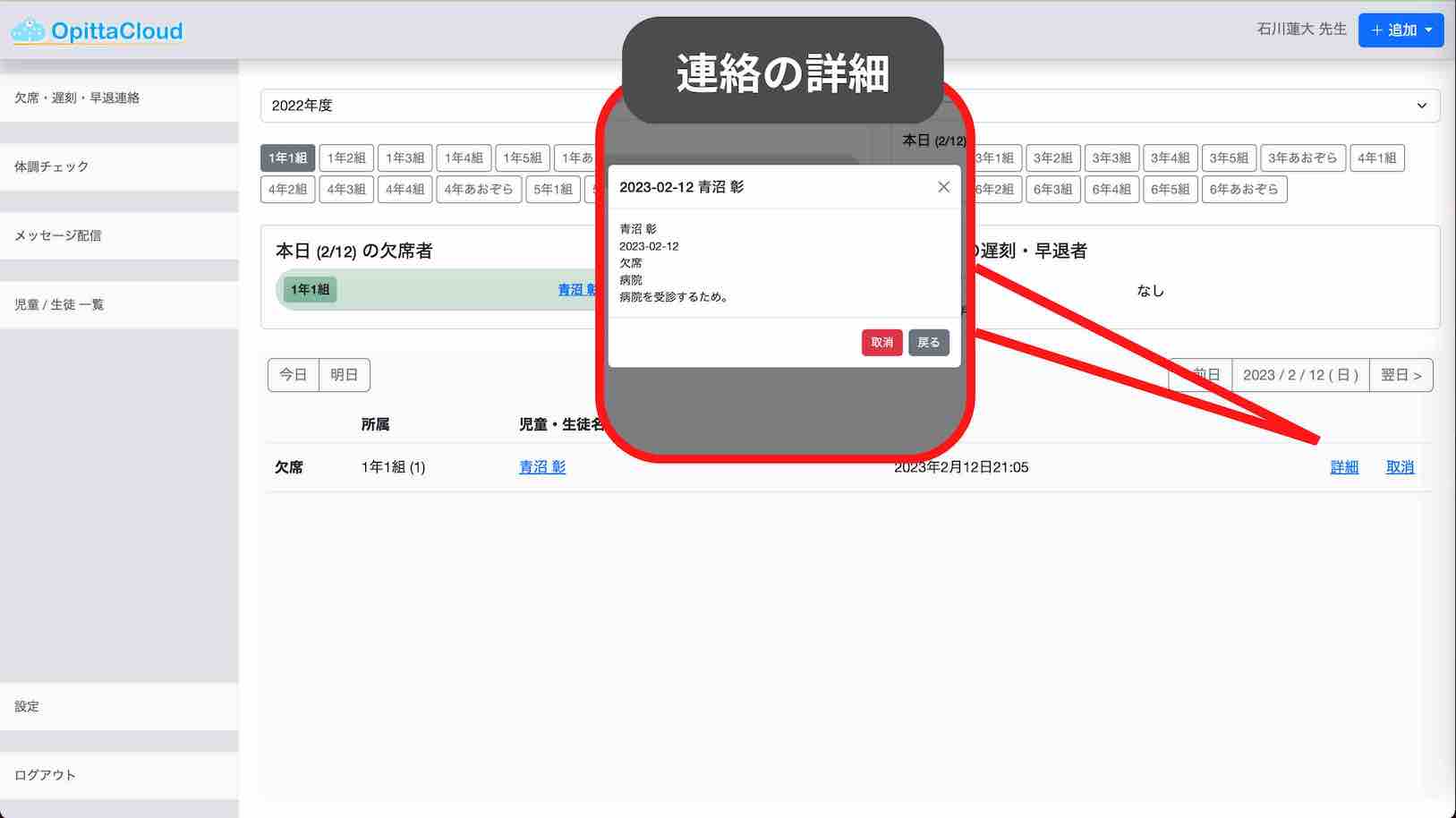Click the red 取消 button in the dialog
Image resolution: width=1456 pixels, height=818 pixels.
881,343
